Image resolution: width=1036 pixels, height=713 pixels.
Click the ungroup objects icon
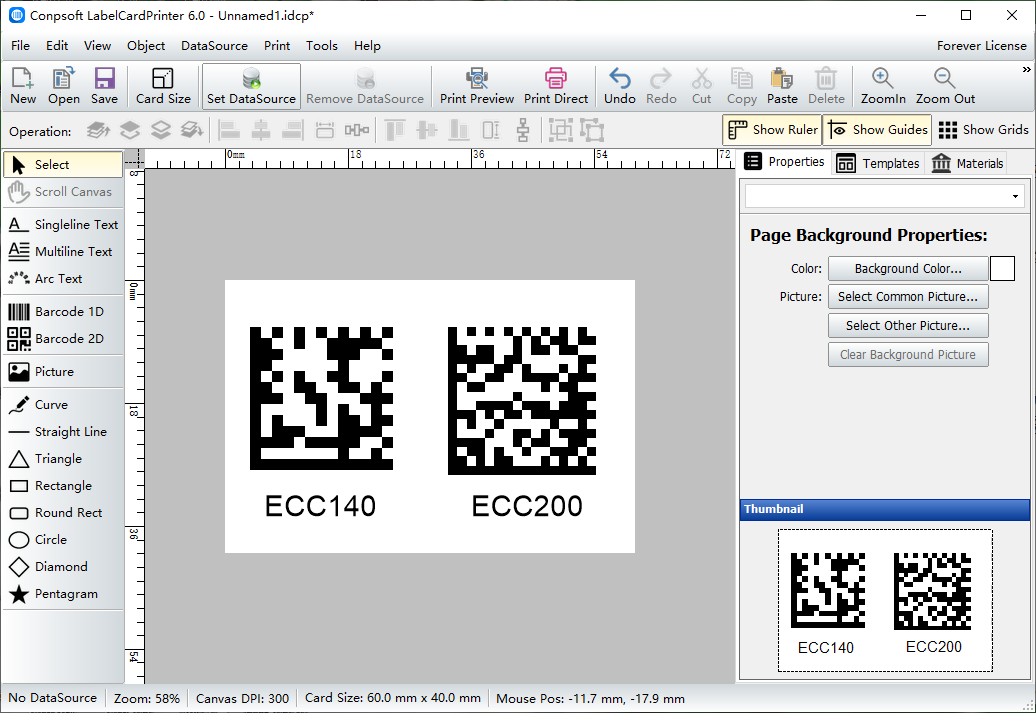[x=592, y=130]
